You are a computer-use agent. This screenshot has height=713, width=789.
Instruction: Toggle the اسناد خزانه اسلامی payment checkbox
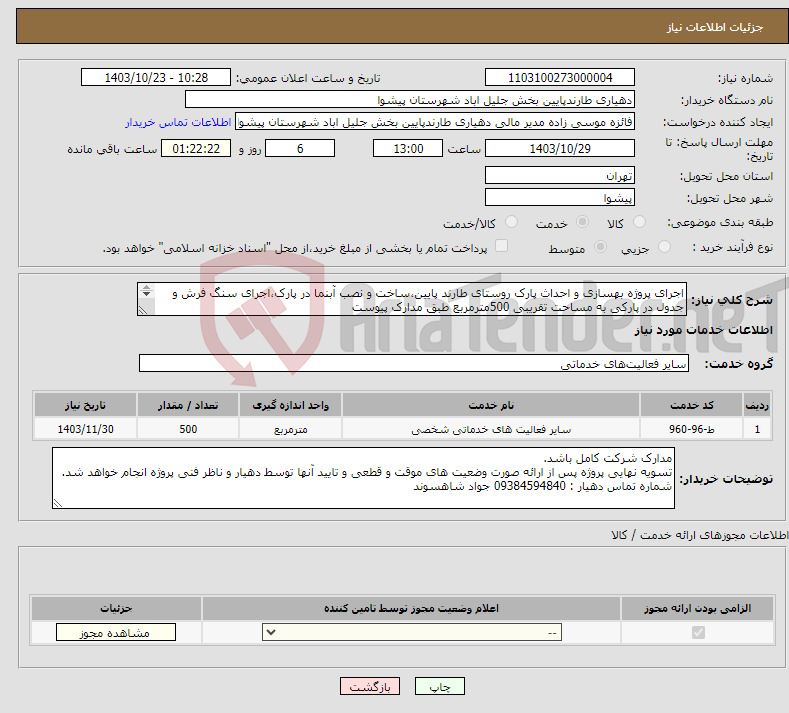click(x=501, y=246)
